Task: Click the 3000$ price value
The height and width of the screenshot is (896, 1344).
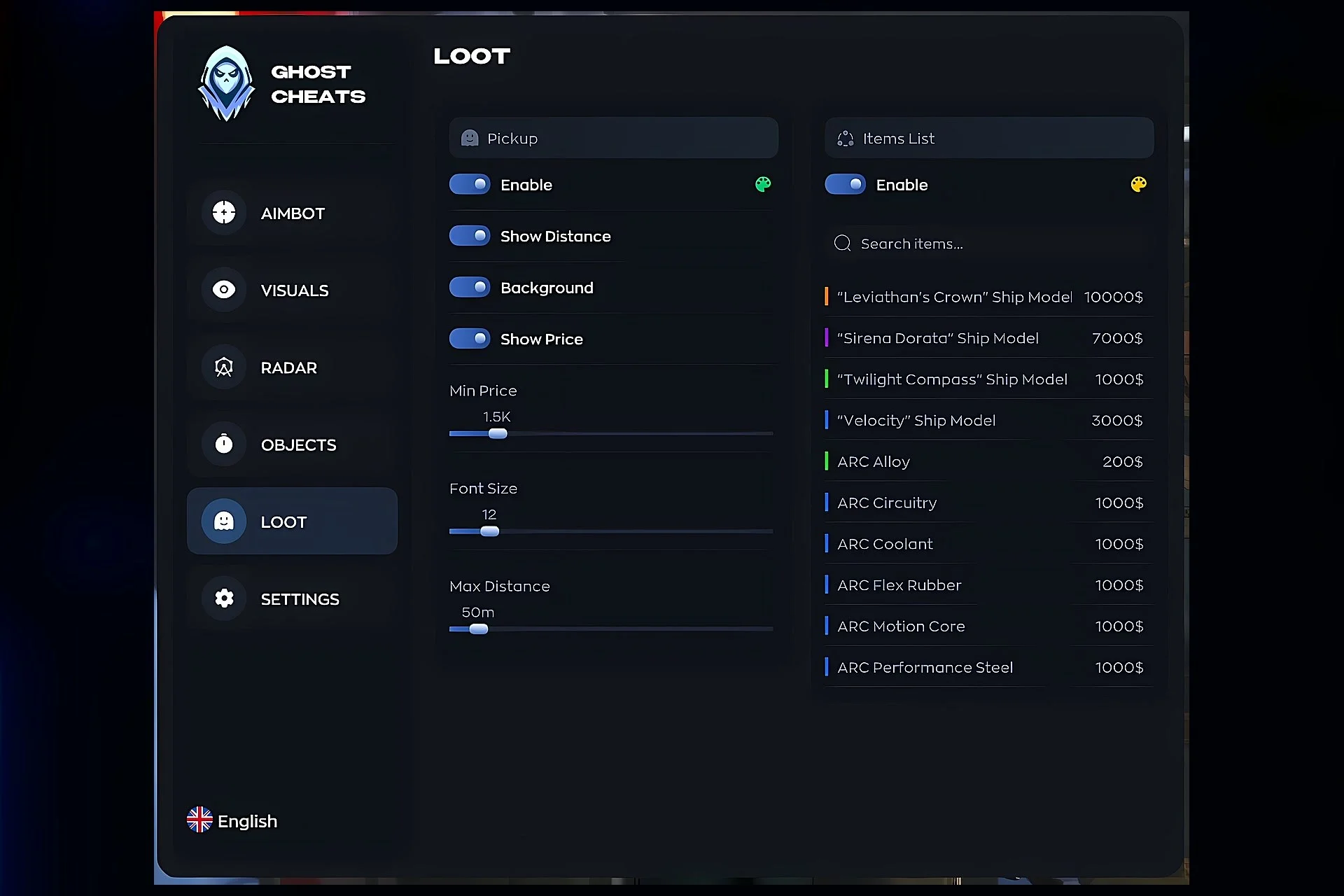Action: coord(1117,420)
